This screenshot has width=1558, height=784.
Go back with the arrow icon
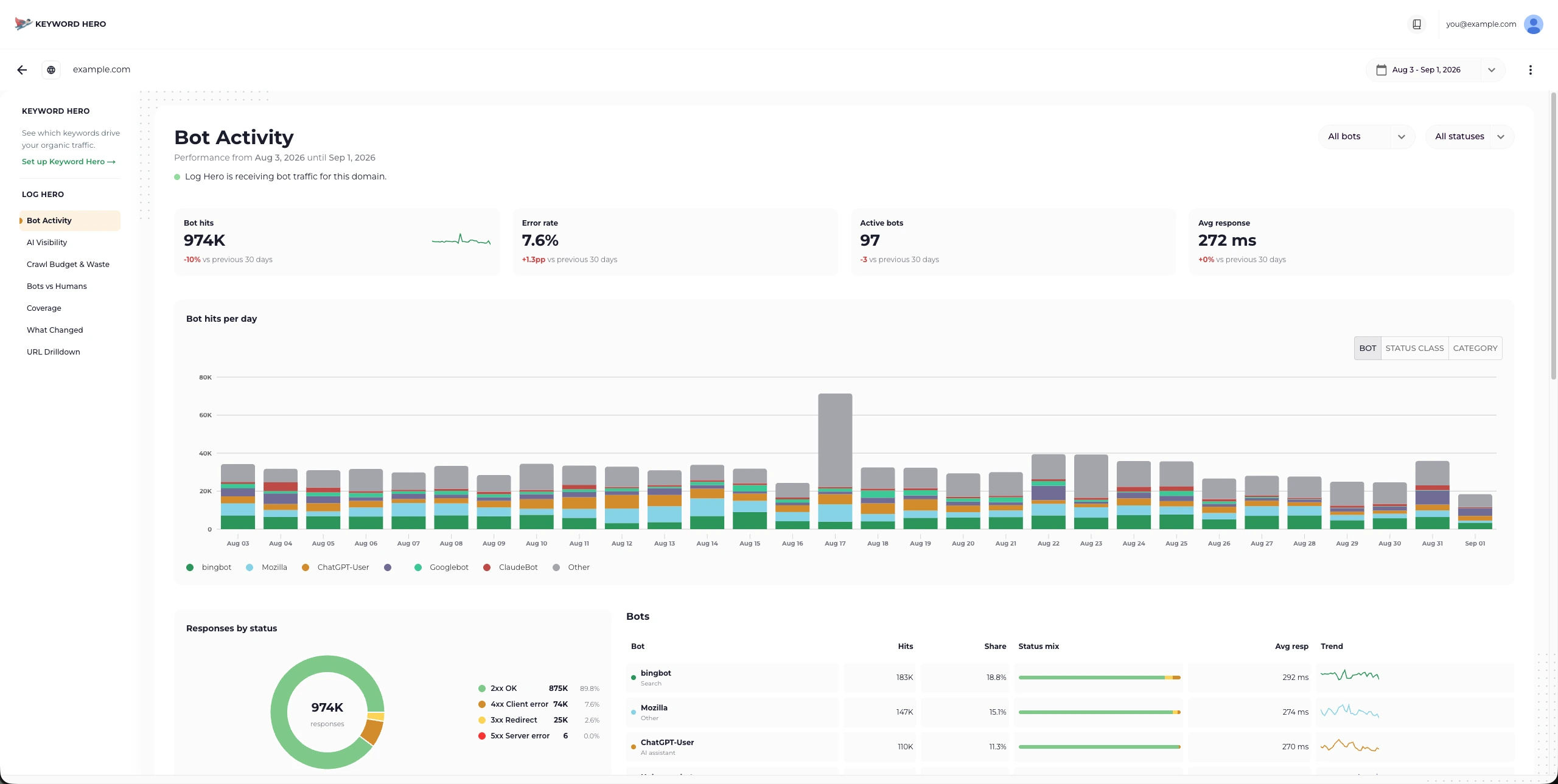click(x=22, y=70)
